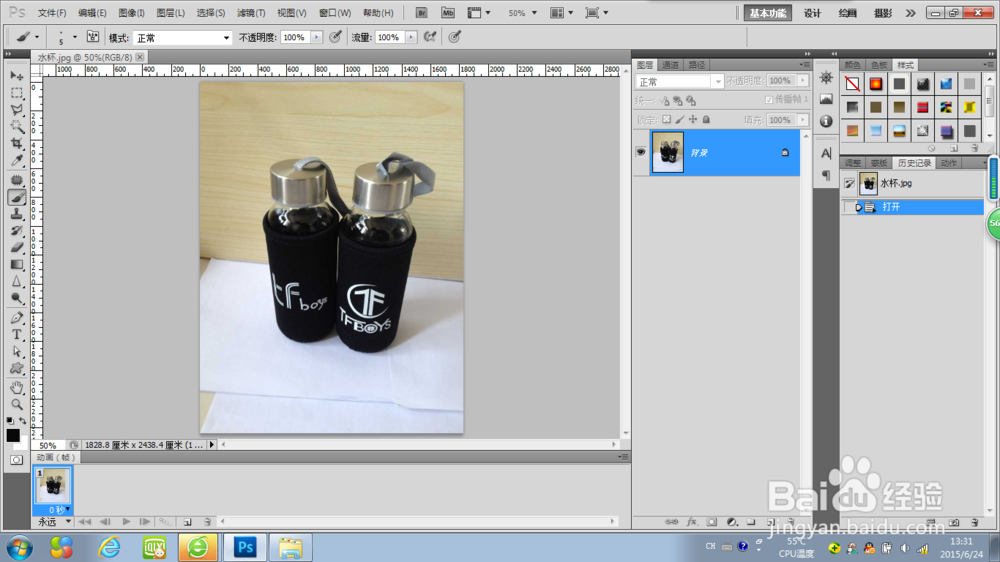Expand more workspaces chevron
The width and height of the screenshot is (1000, 562).
pyautogui.click(x=911, y=13)
